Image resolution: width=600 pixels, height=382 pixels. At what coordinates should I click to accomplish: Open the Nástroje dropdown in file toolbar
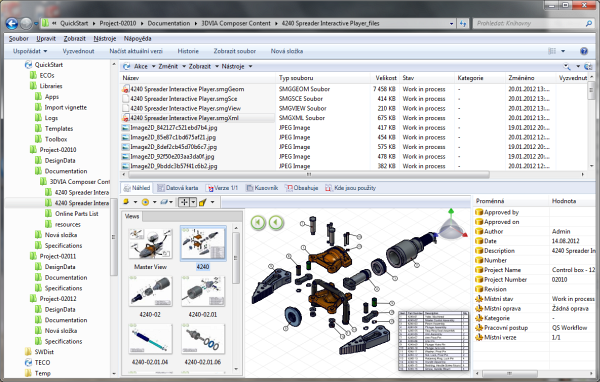(x=236, y=67)
